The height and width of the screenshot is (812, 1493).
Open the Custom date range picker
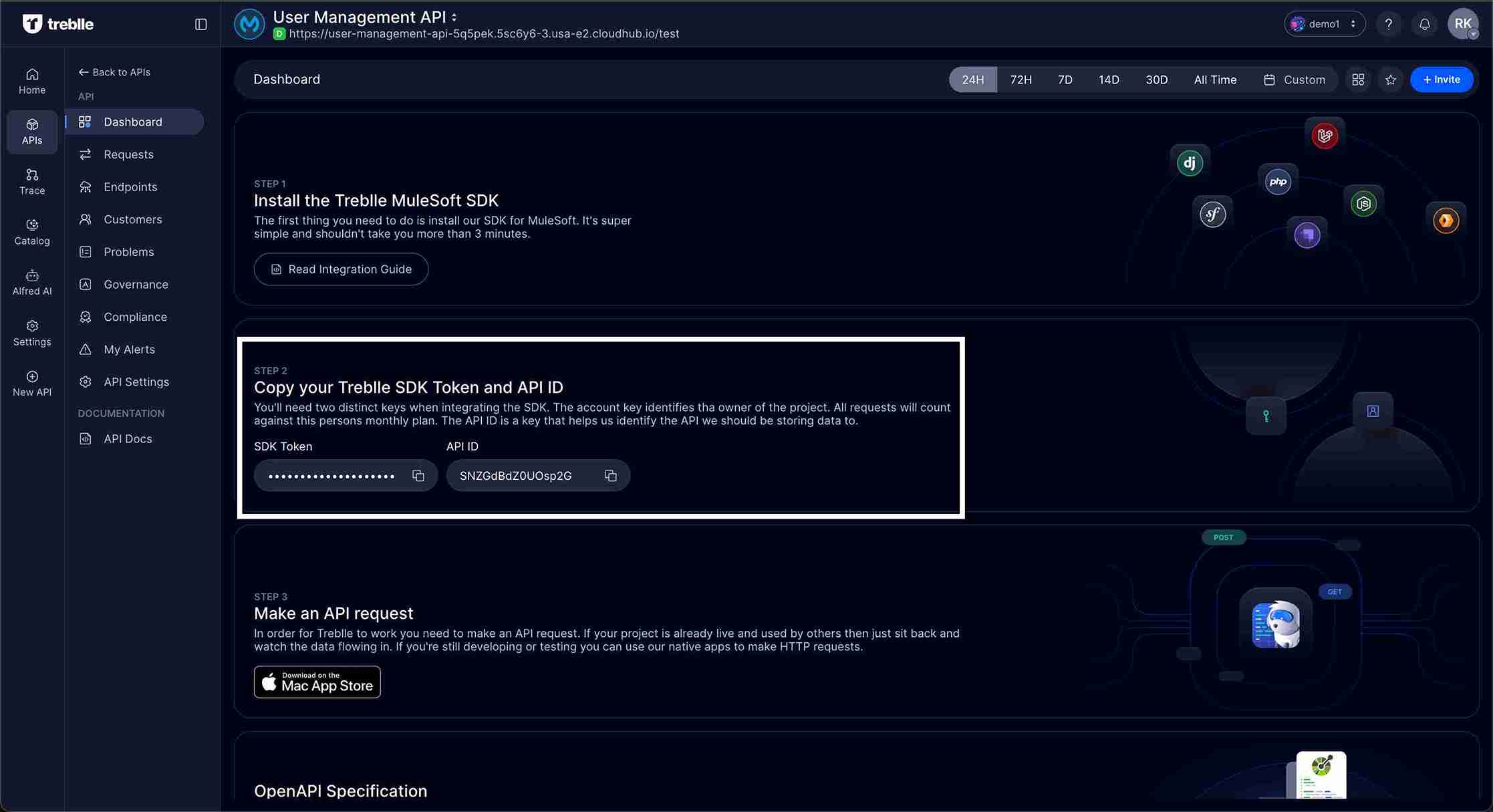1295,80
